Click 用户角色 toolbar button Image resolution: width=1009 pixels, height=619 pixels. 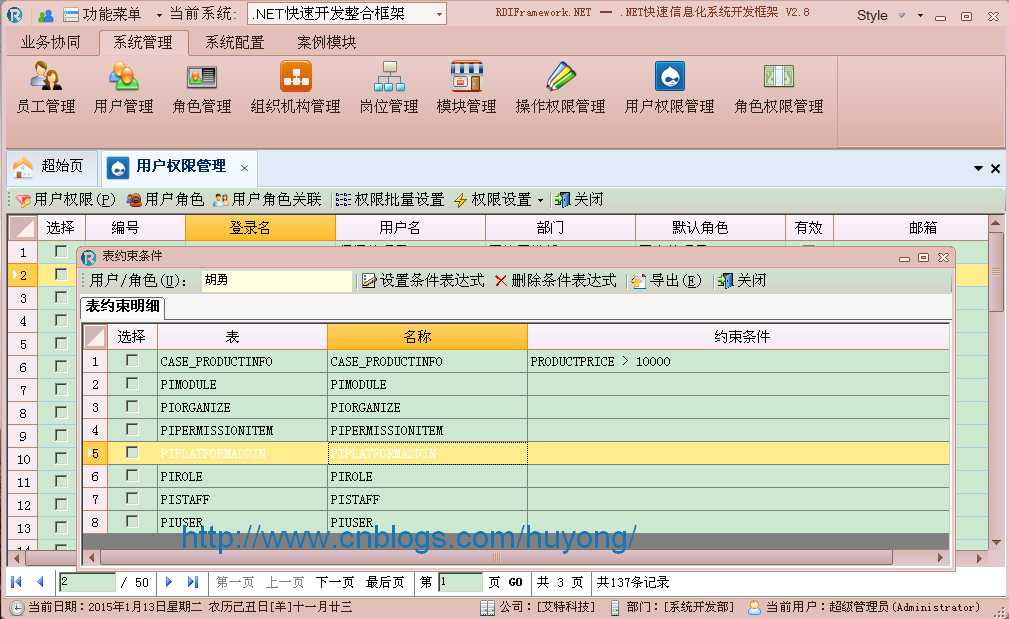click(165, 200)
